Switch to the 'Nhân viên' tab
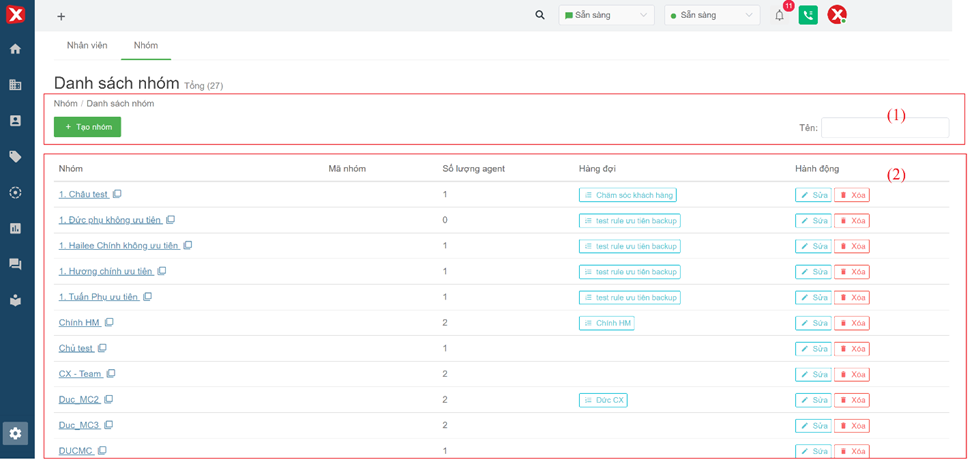The height and width of the screenshot is (460, 974). click(87, 45)
